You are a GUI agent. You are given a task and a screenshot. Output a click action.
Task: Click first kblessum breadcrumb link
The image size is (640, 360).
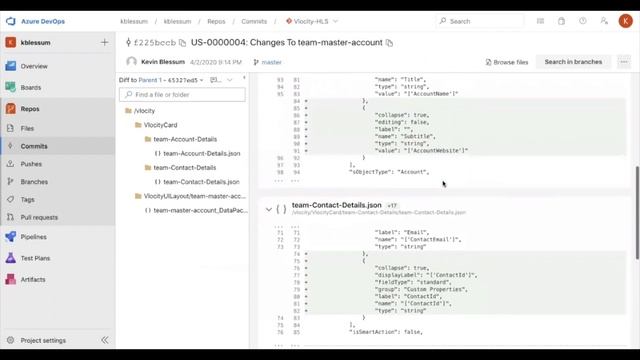coord(134,21)
